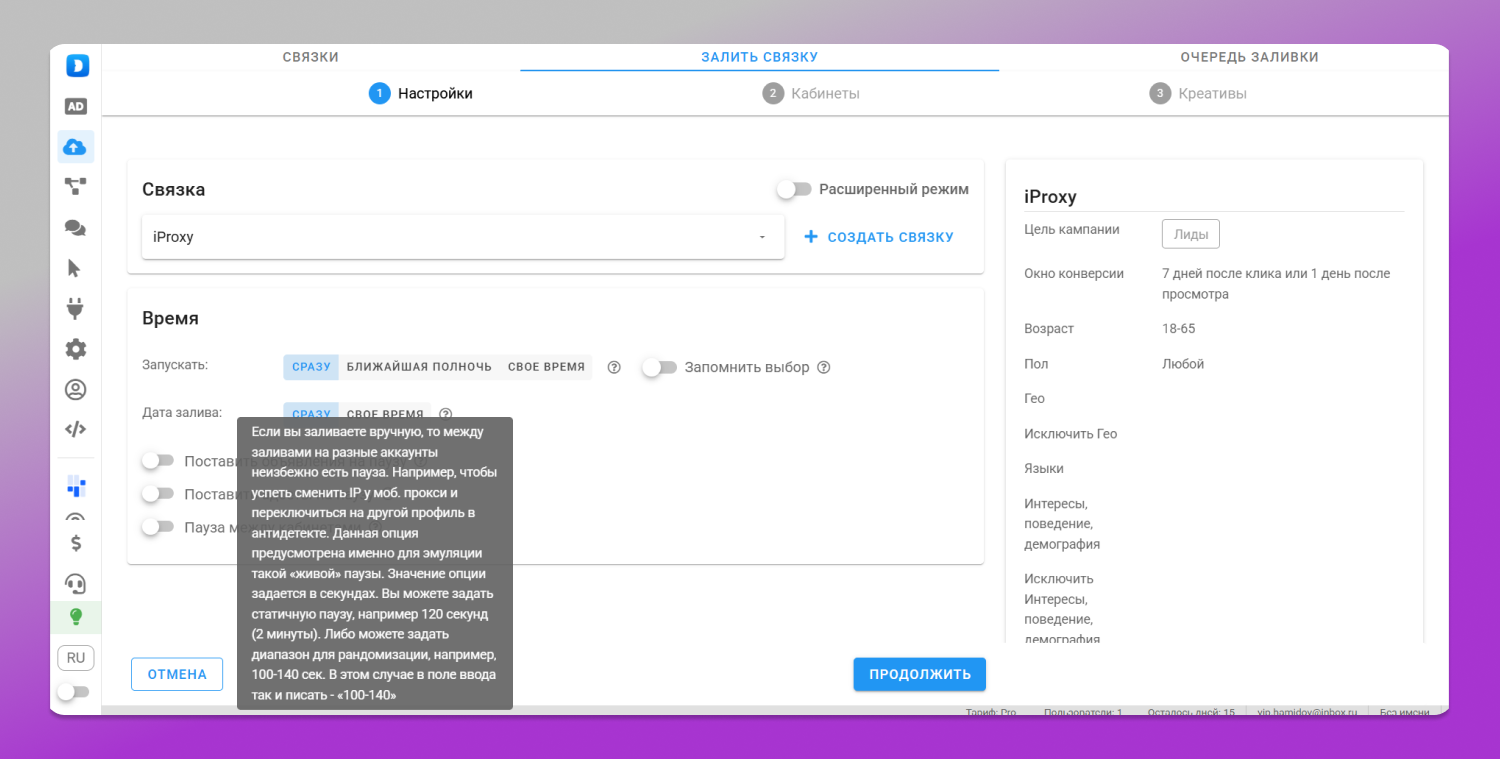This screenshot has width=1500, height=759.
Task: Toggle the switch below RU button in sidebar
Action: [x=73, y=691]
